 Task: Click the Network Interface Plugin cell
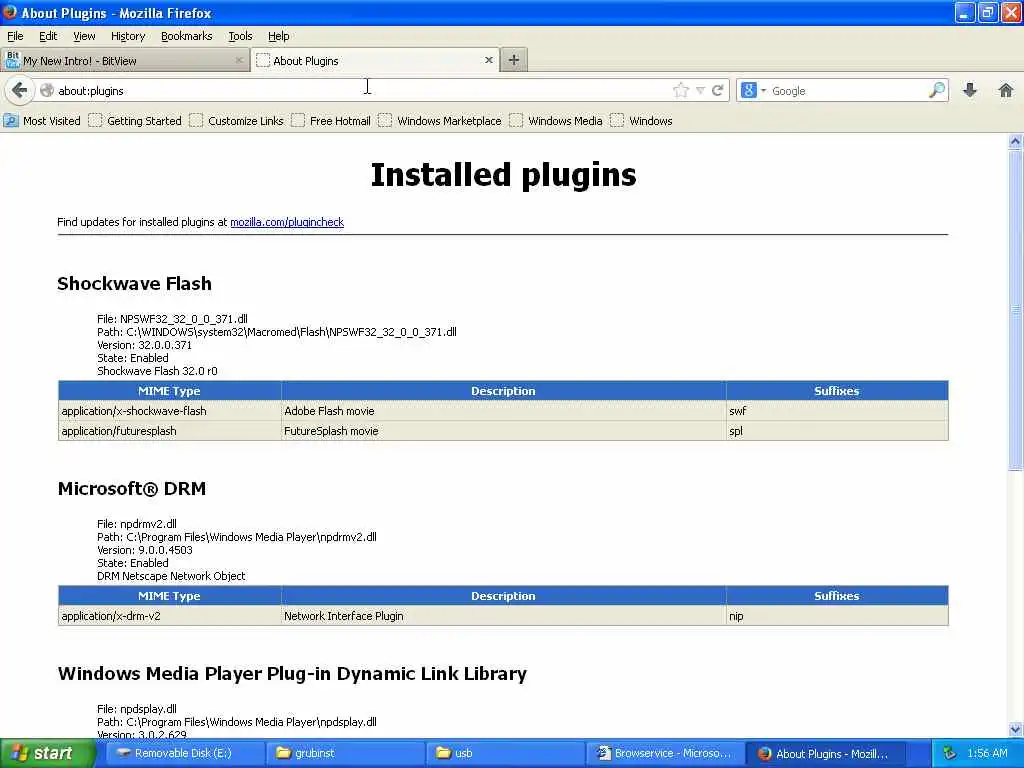point(504,616)
